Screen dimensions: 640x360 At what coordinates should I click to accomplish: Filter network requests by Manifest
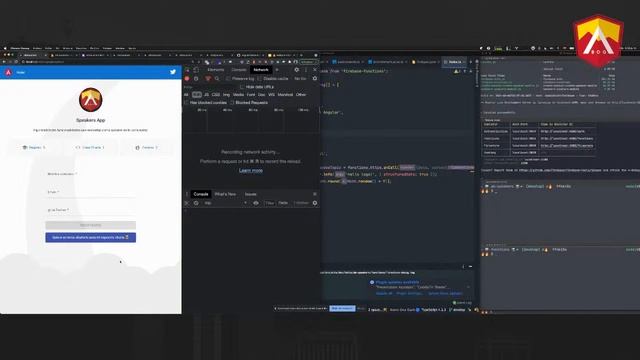[285, 95]
